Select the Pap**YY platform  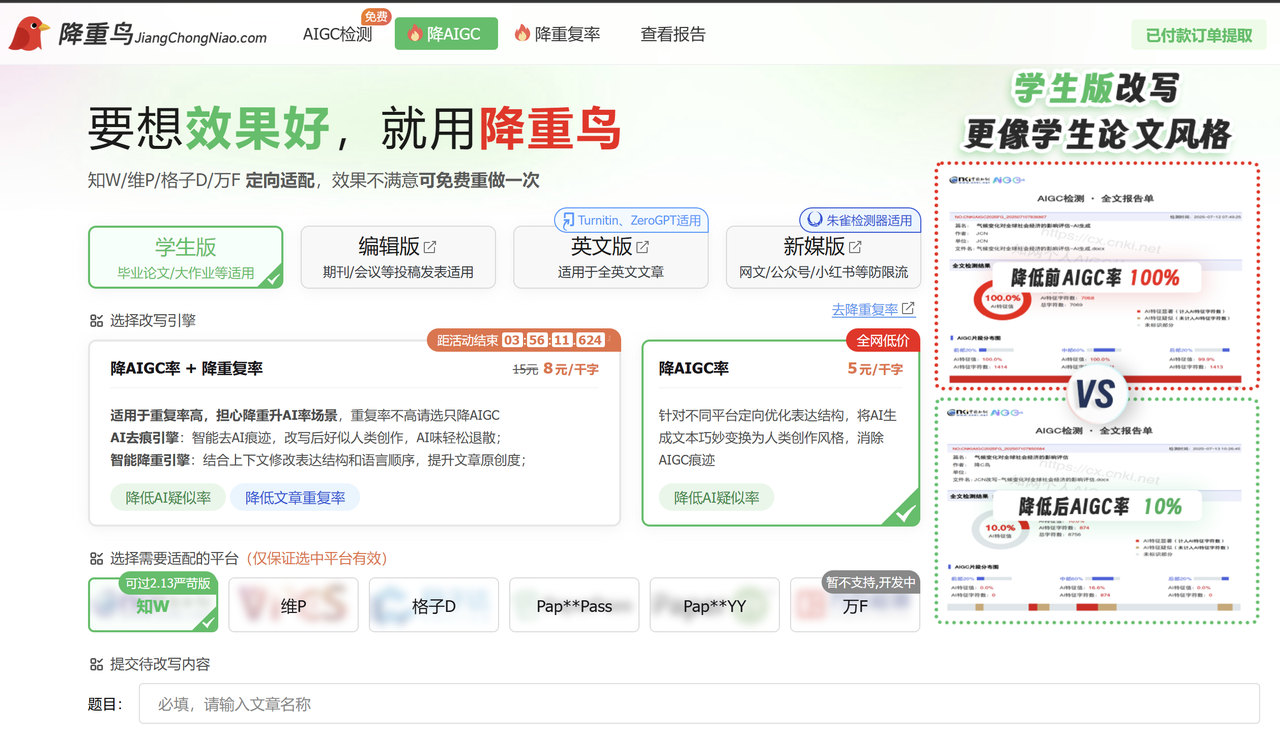[715, 605]
